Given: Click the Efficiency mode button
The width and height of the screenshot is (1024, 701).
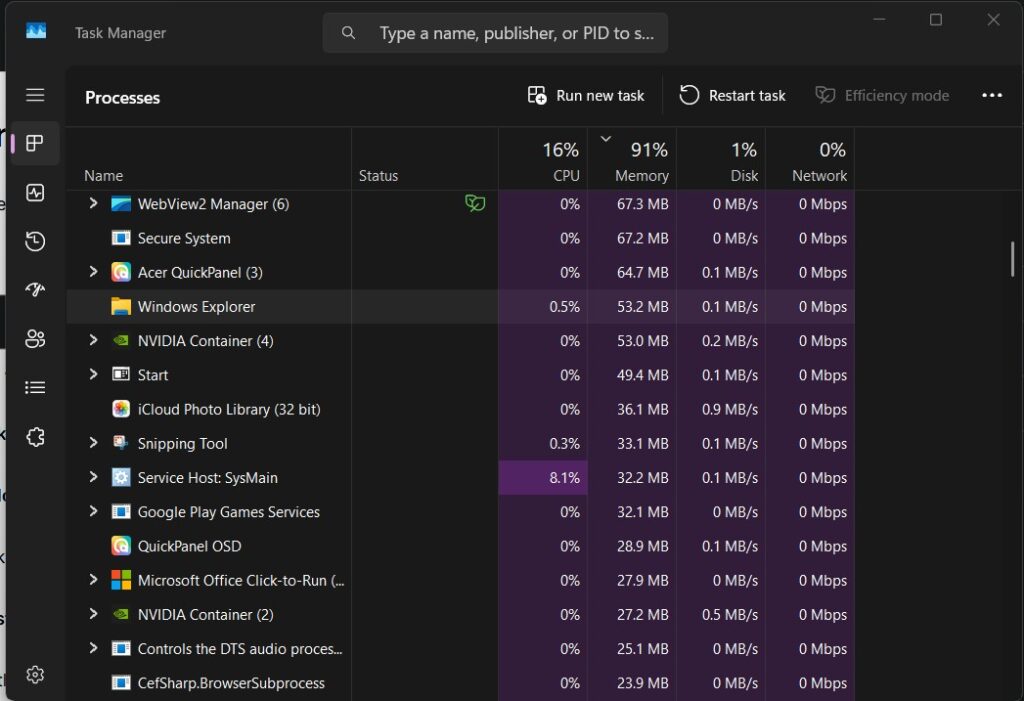Looking at the screenshot, I should coord(882,96).
